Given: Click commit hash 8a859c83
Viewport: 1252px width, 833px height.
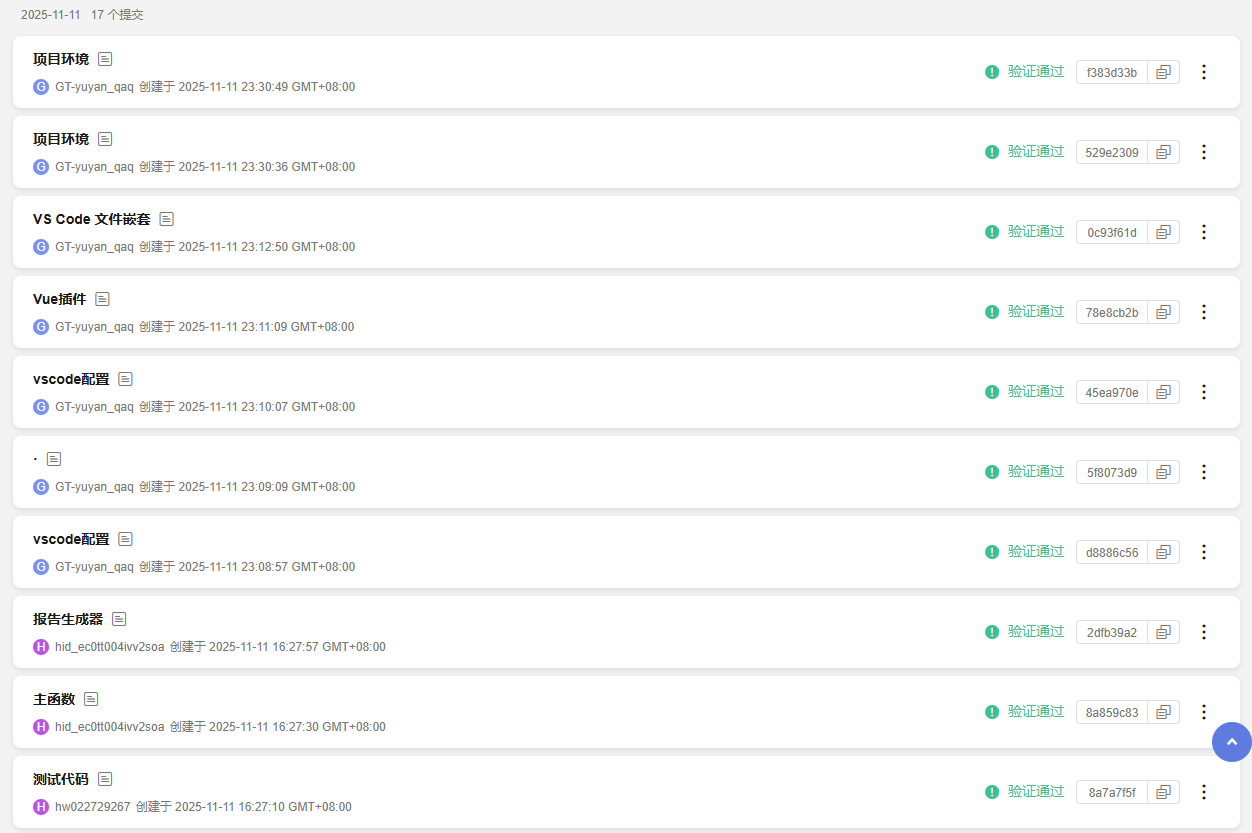Looking at the screenshot, I should tap(1112, 712).
